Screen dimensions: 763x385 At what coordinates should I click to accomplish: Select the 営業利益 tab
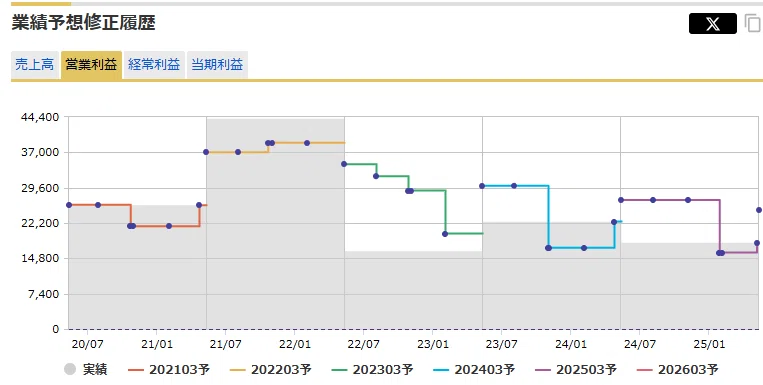pyautogui.click(x=91, y=65)
